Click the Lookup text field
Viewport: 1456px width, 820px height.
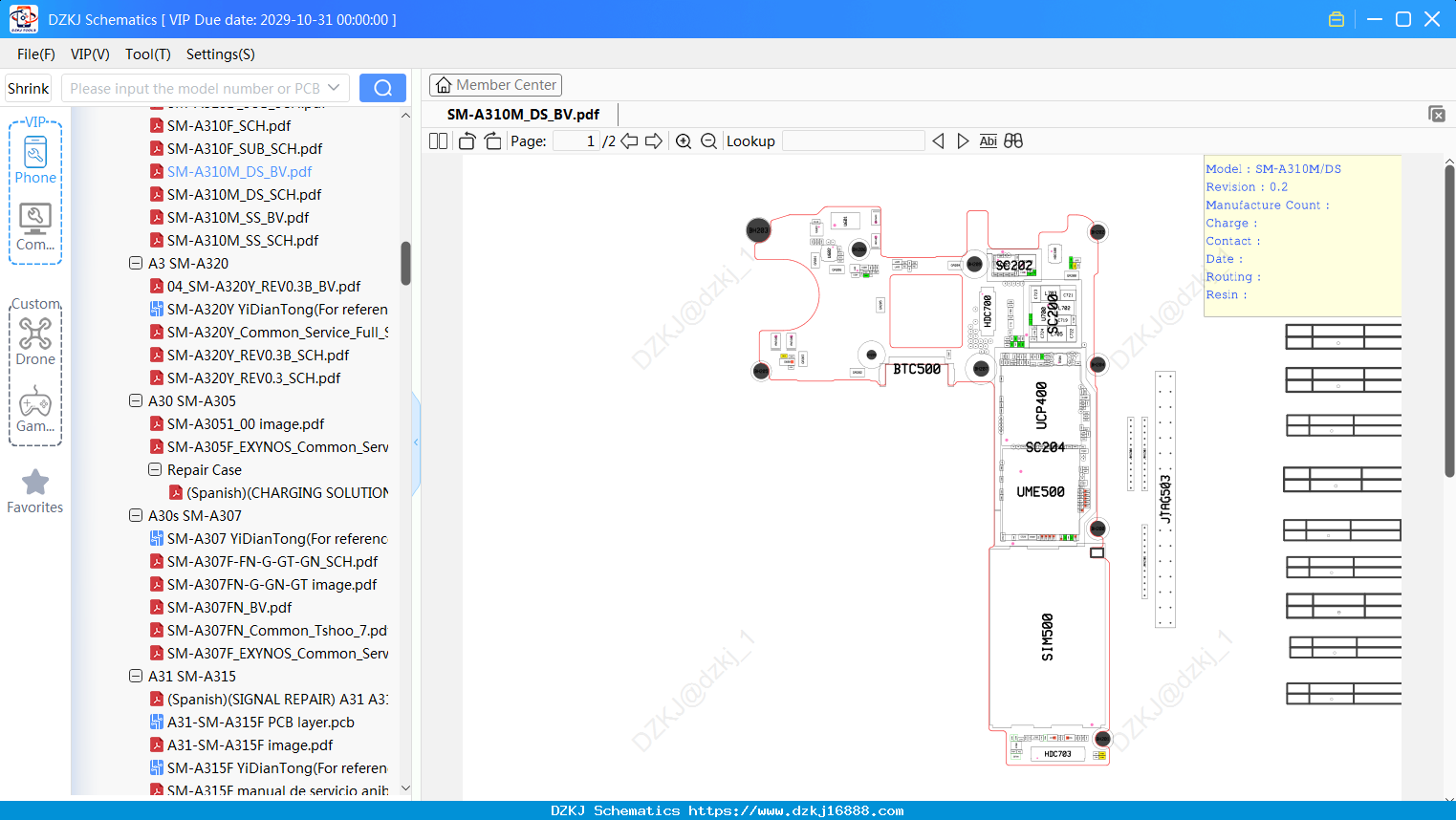tap(854, 141)
